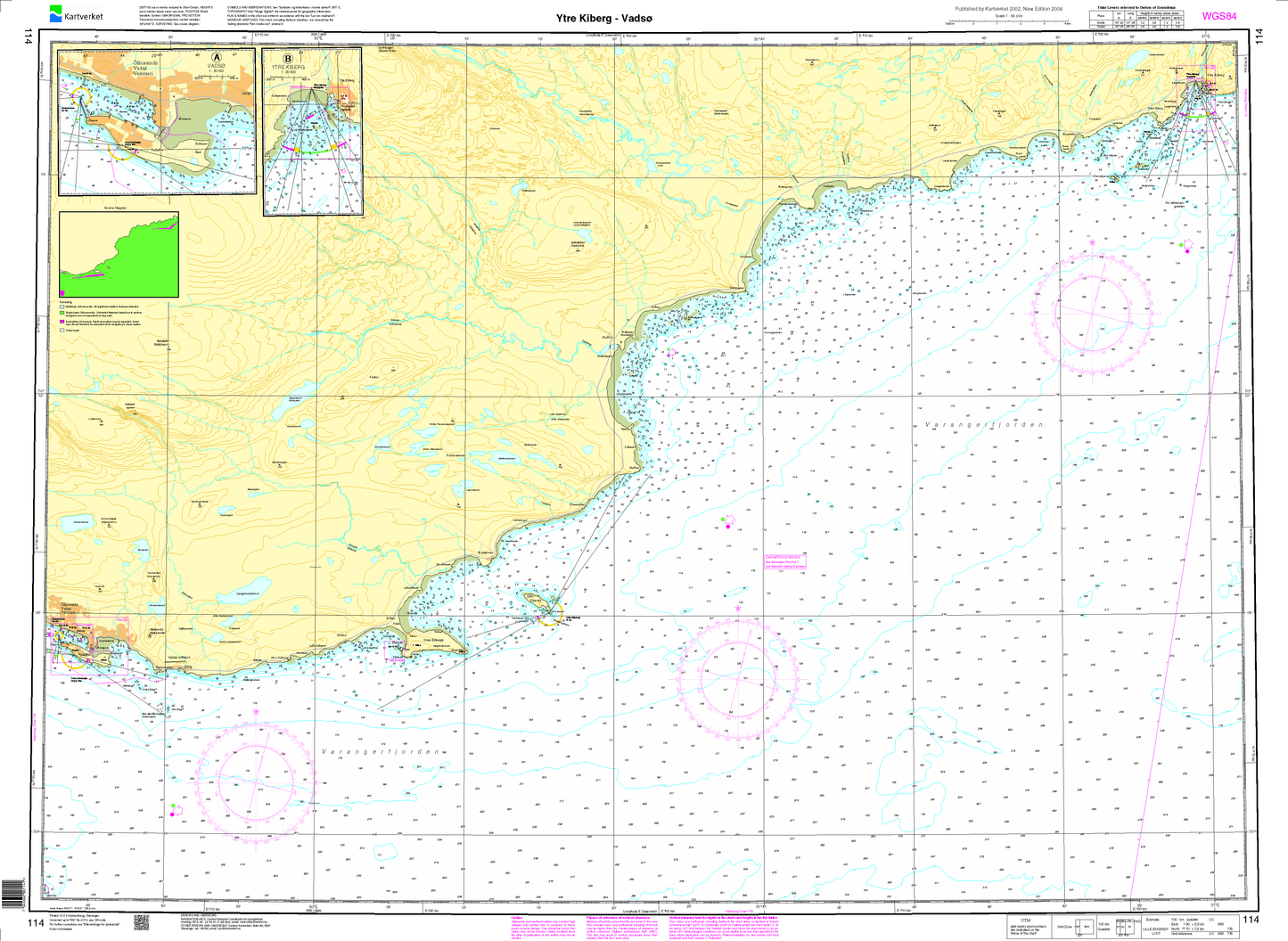Click the 1:50 000 scale bar
1288x941 pixels.
[1009, 24]
